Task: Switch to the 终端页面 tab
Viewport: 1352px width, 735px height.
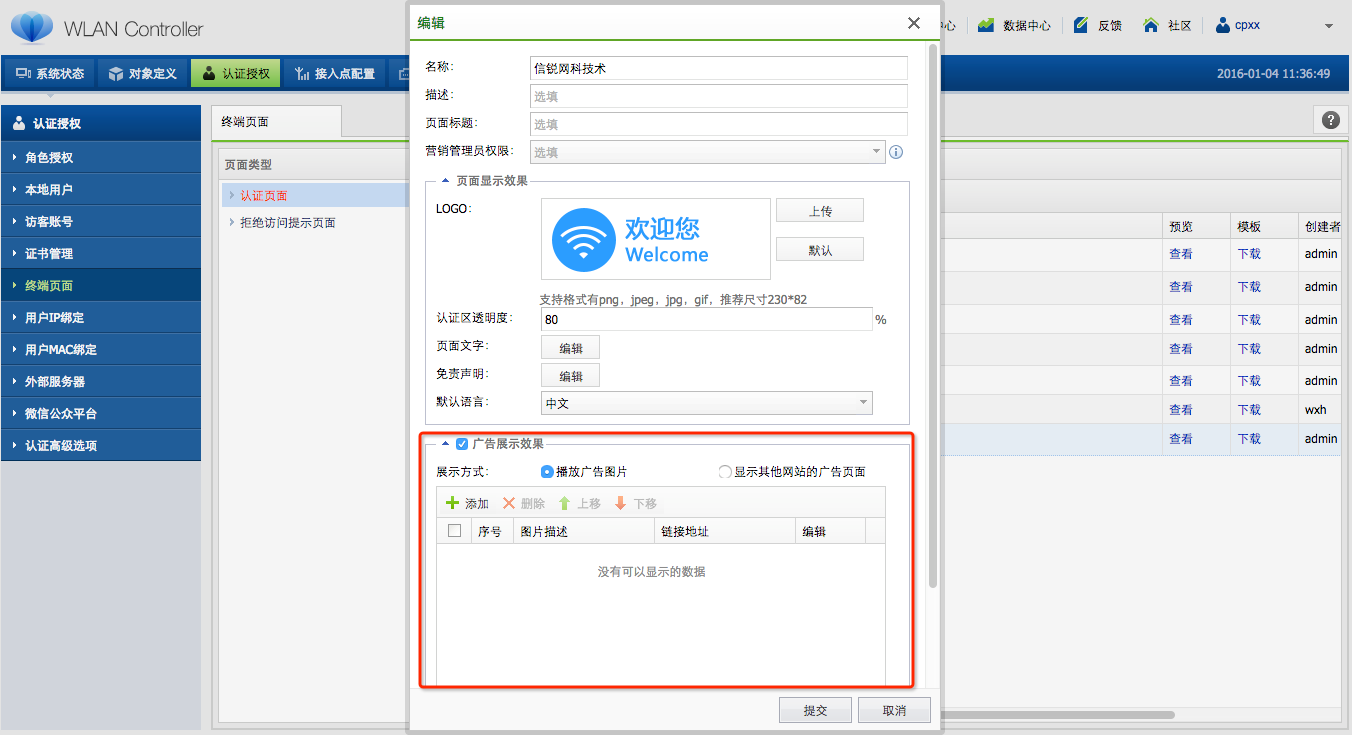Action: [x=277, y=121]
